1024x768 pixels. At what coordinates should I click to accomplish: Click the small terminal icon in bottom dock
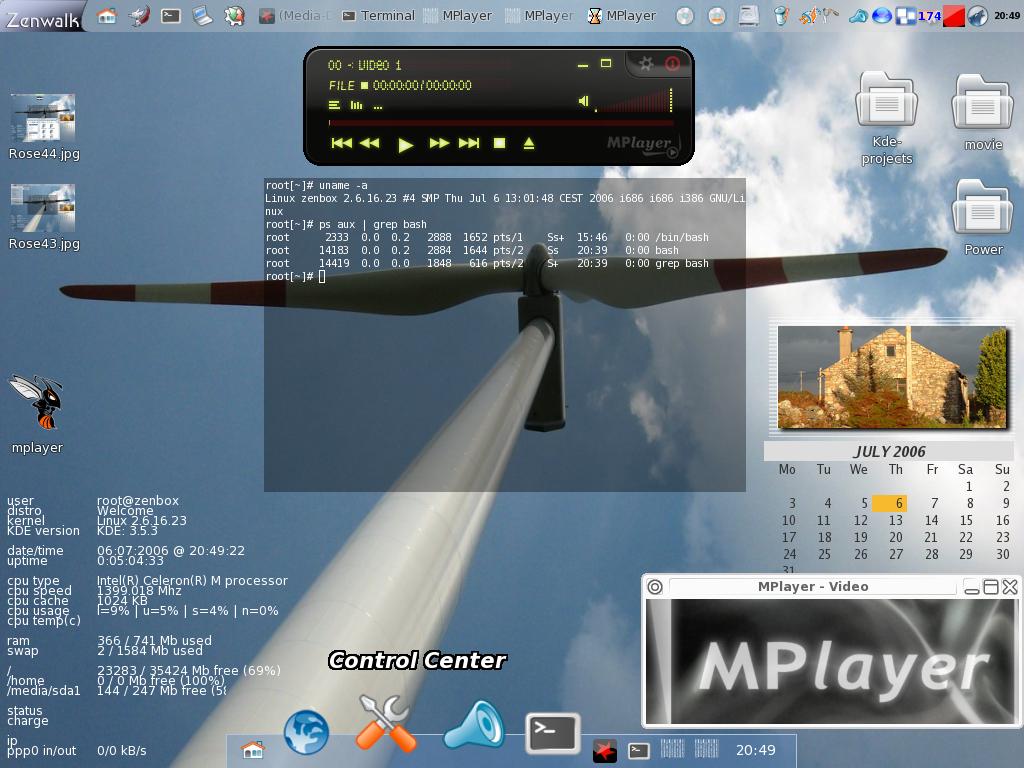(x=639, y=751)
